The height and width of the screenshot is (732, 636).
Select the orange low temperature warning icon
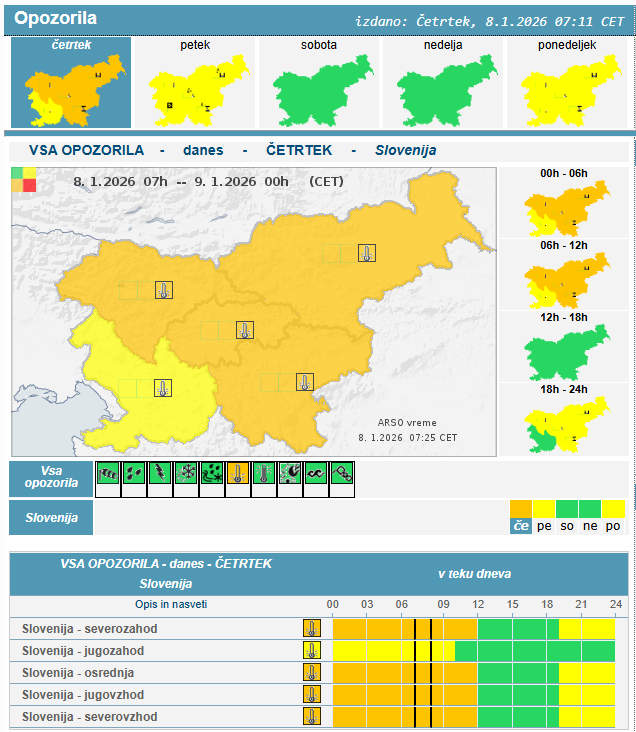click(x=238, y=473)
